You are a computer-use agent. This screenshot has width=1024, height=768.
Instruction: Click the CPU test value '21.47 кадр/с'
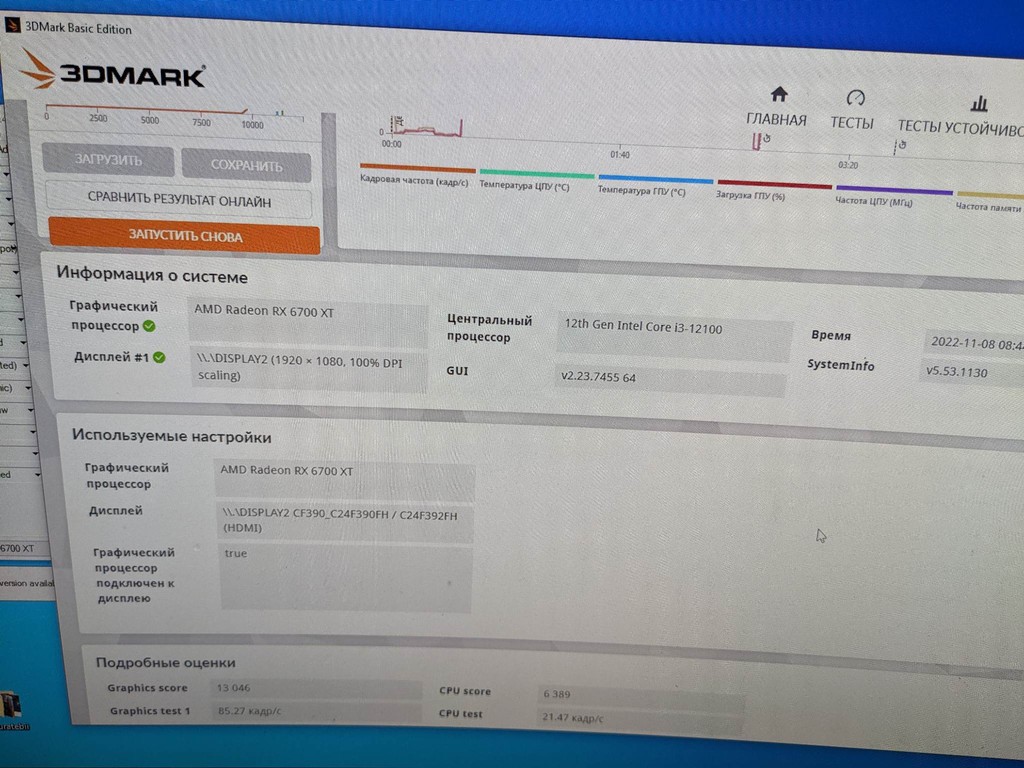640,719
